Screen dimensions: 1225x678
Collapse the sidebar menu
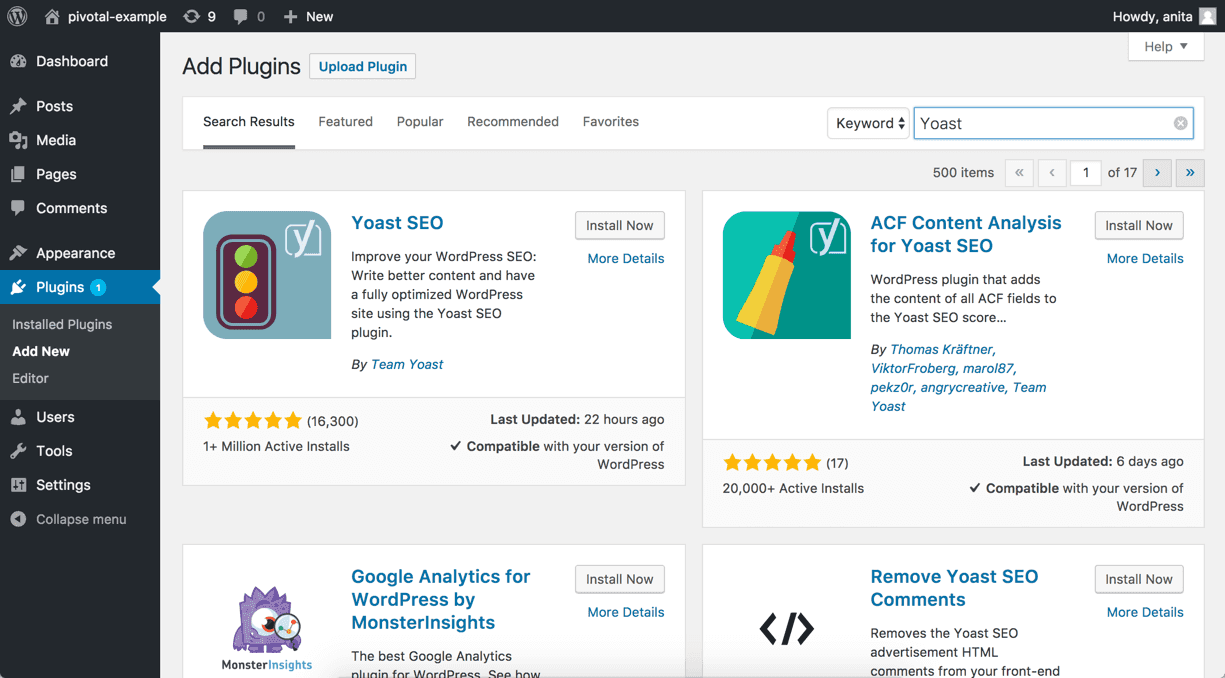[x=80, y=519]
